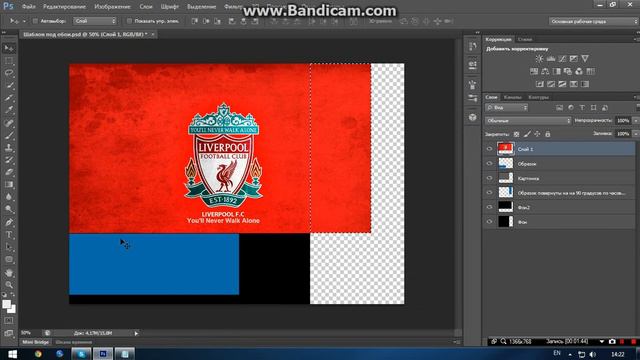Select the Horizontal Type tool
This screenshot has height=360, width=640.
[9, 235]
